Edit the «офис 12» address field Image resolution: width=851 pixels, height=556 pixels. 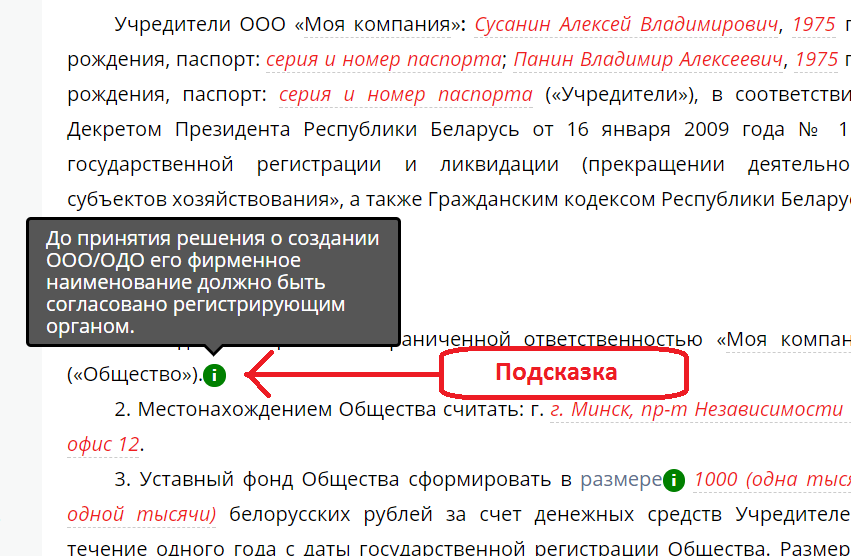click(103, 444)
